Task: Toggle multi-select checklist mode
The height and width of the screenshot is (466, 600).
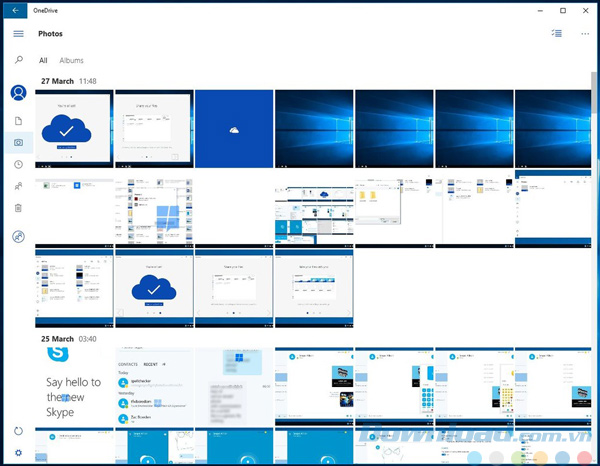Action: [x=557, y=34]
